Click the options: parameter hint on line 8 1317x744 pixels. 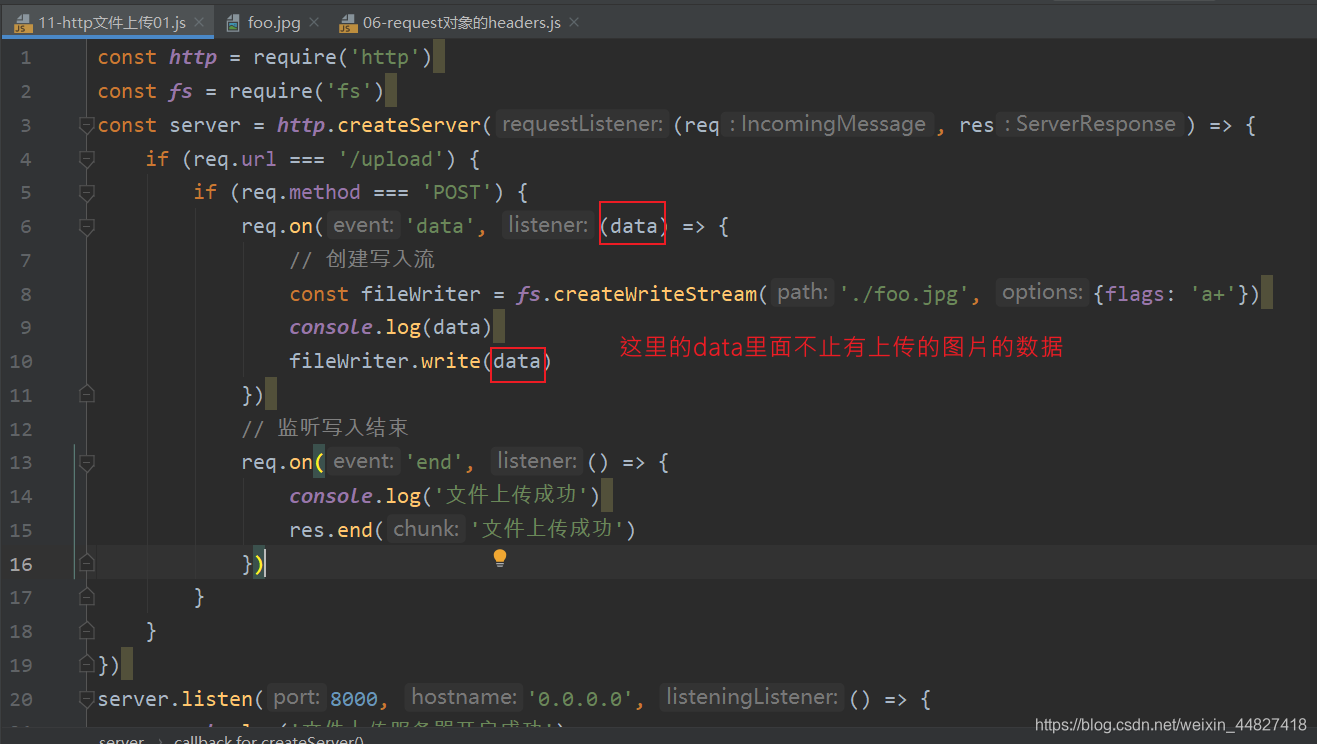pos(1042,293)
